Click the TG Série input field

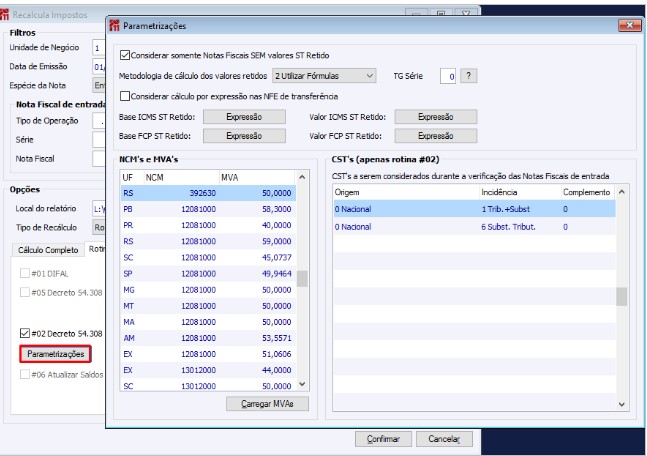tap(448, 76)
